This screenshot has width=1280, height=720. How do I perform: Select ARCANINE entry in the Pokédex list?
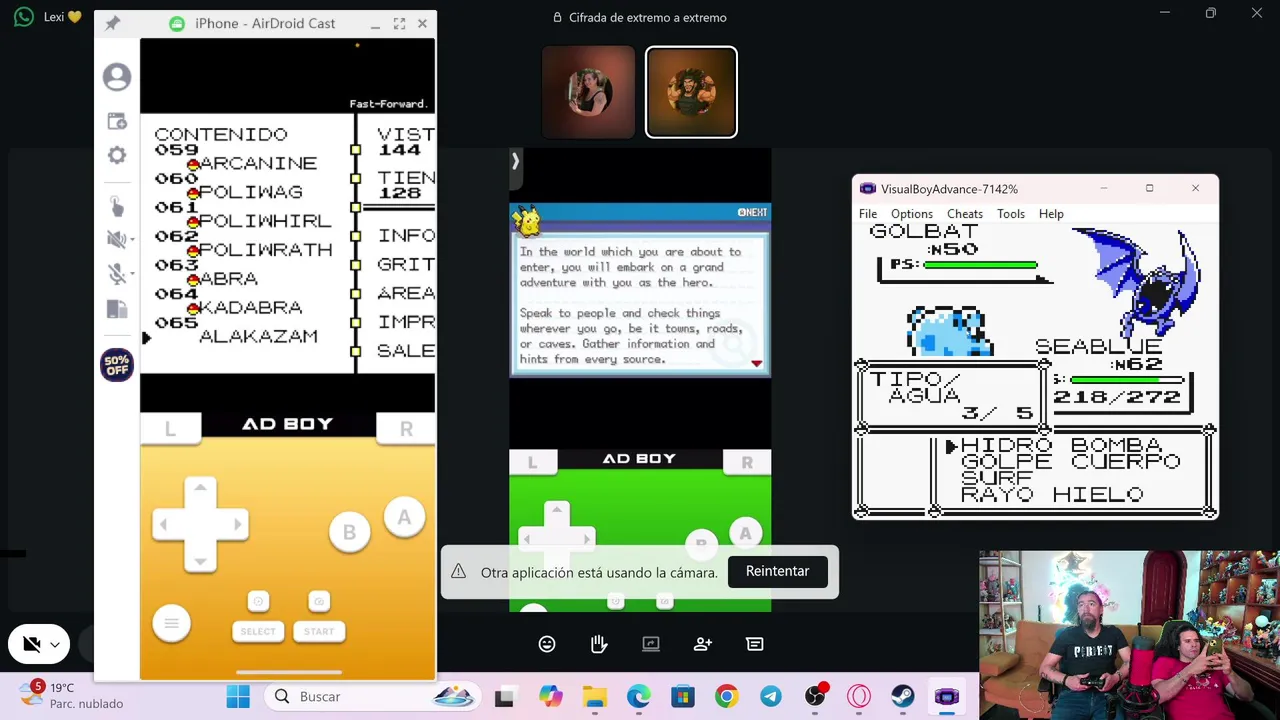click(258, 163)
